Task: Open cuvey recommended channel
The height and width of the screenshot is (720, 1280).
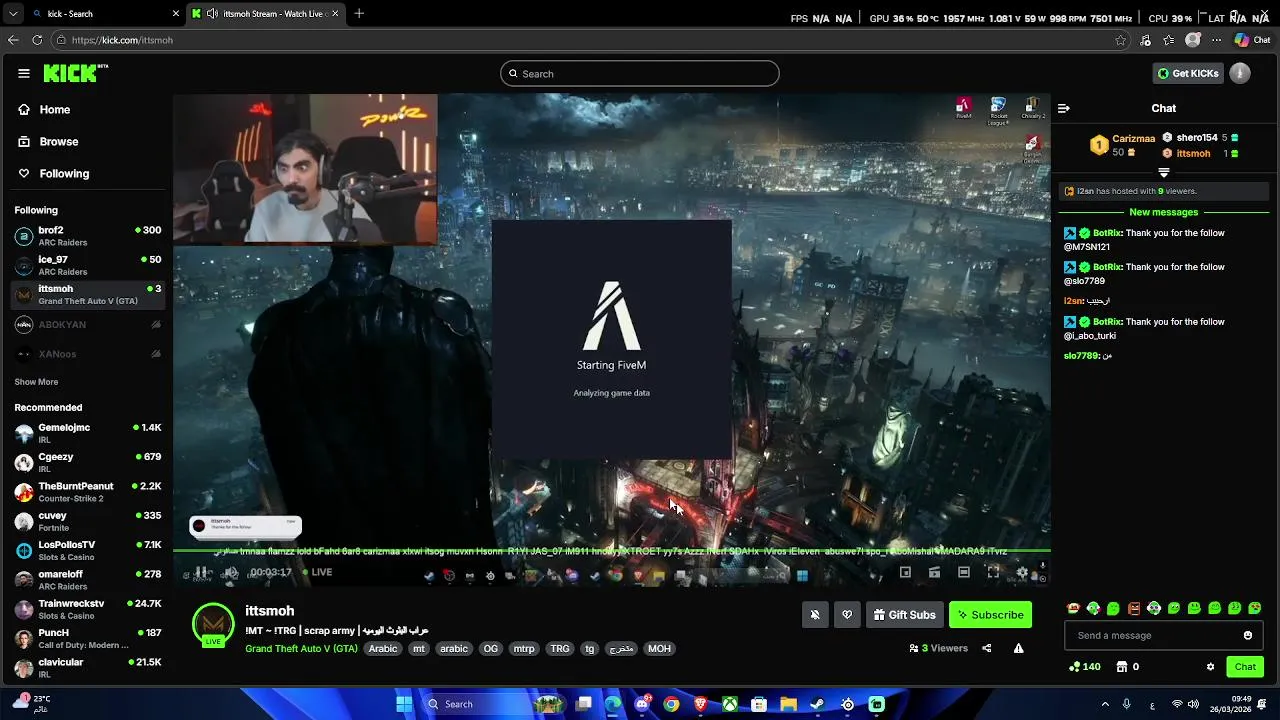Action: click(x=88, y=521)
